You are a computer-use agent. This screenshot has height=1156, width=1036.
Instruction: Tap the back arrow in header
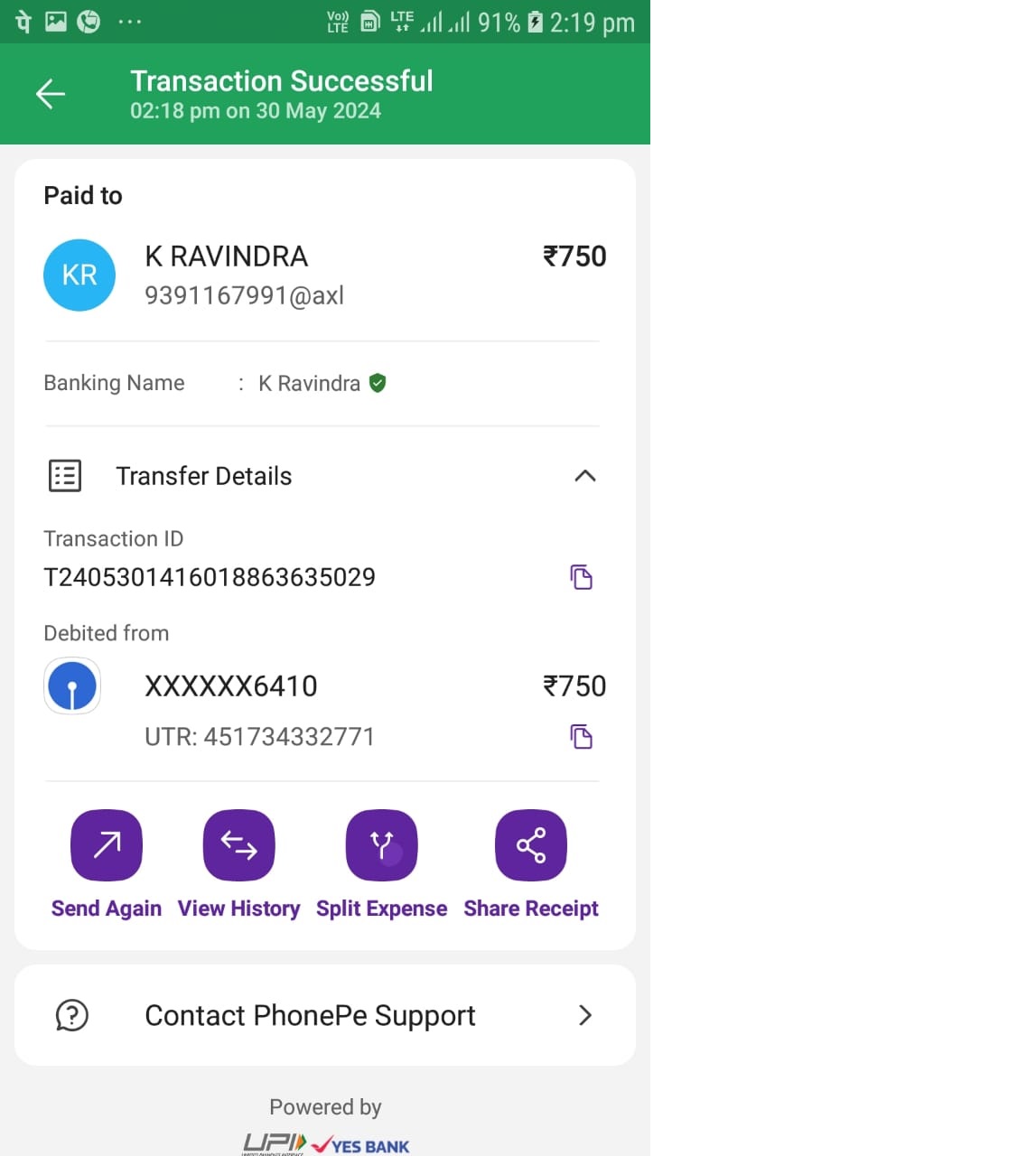(51, 94)
